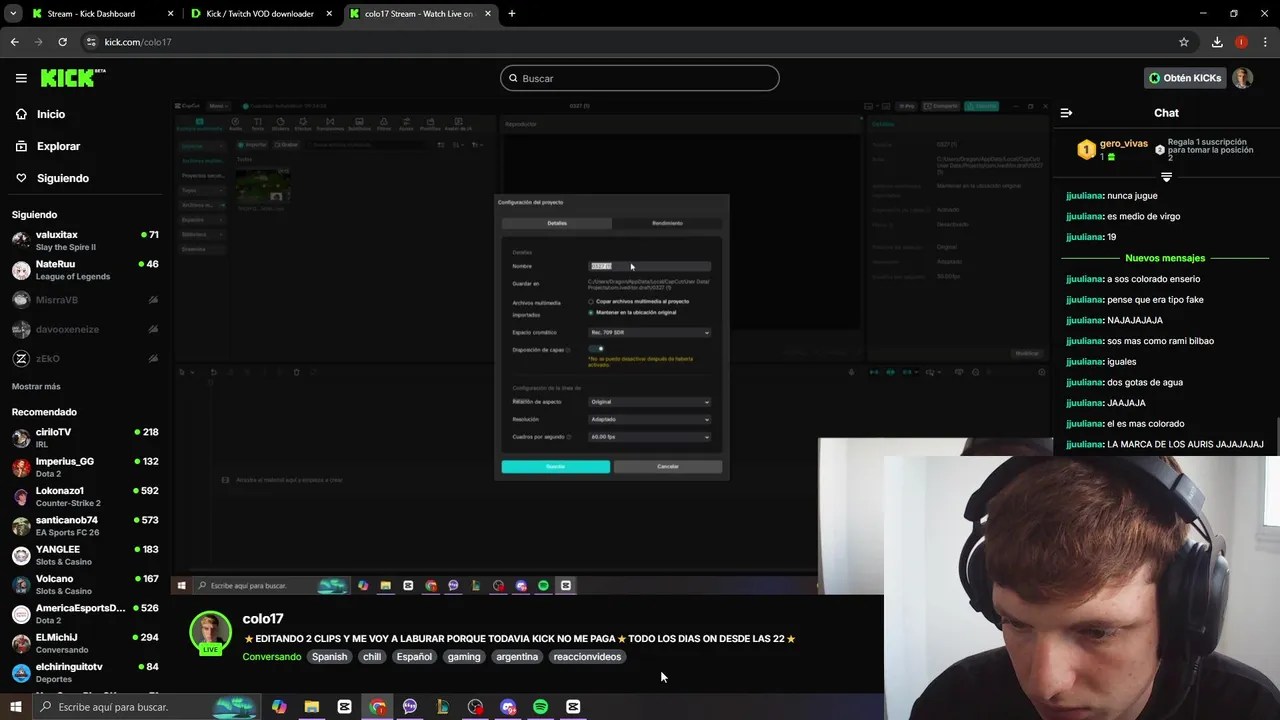Click the delete trash icon in CapCut timeline
Image resolution: width=1280 pixels, height=720 pixels.
tap(296, 372)
